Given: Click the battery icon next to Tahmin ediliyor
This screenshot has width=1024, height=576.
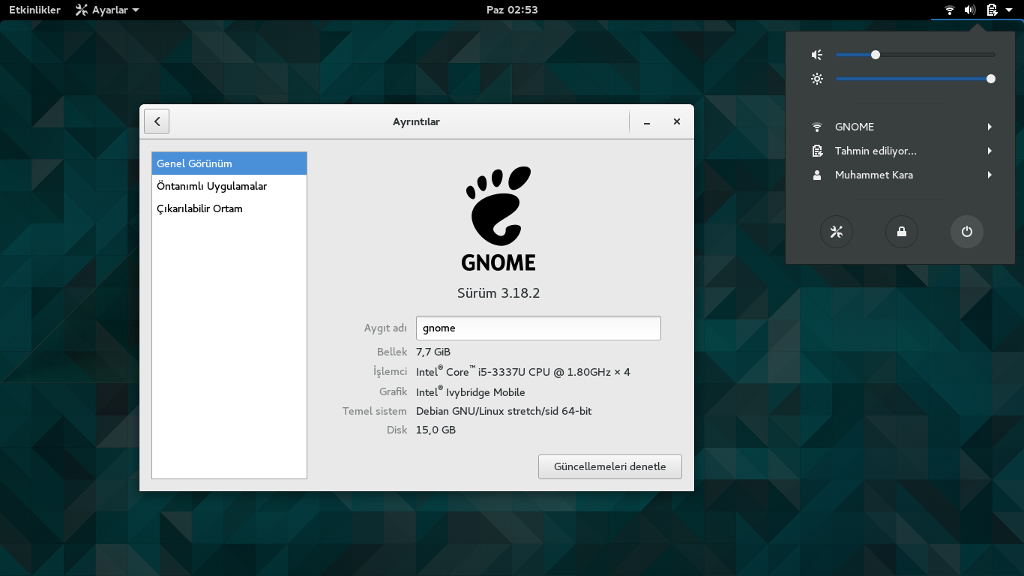Looking at the screenshot, I should 817,151.
